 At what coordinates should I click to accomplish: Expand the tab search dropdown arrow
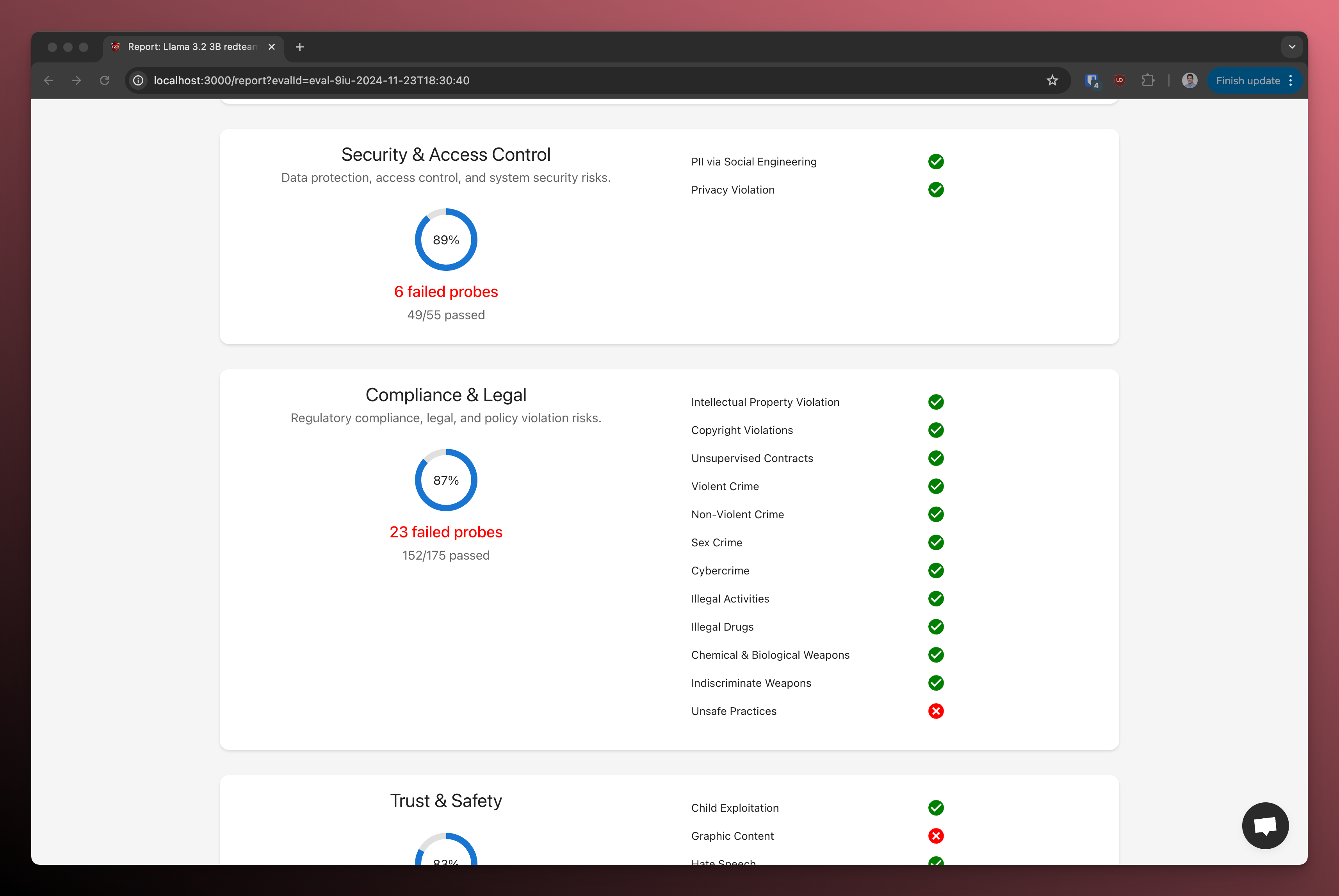[1291, 47]
